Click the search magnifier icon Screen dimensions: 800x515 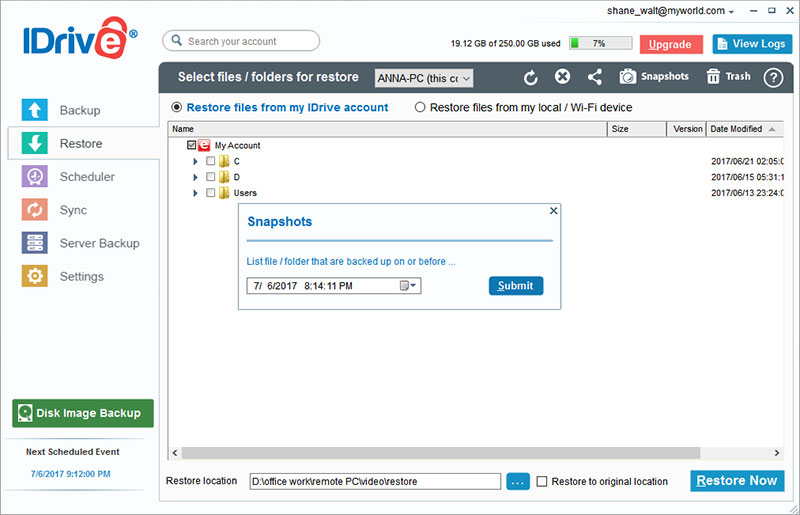[x=177, y=40]
